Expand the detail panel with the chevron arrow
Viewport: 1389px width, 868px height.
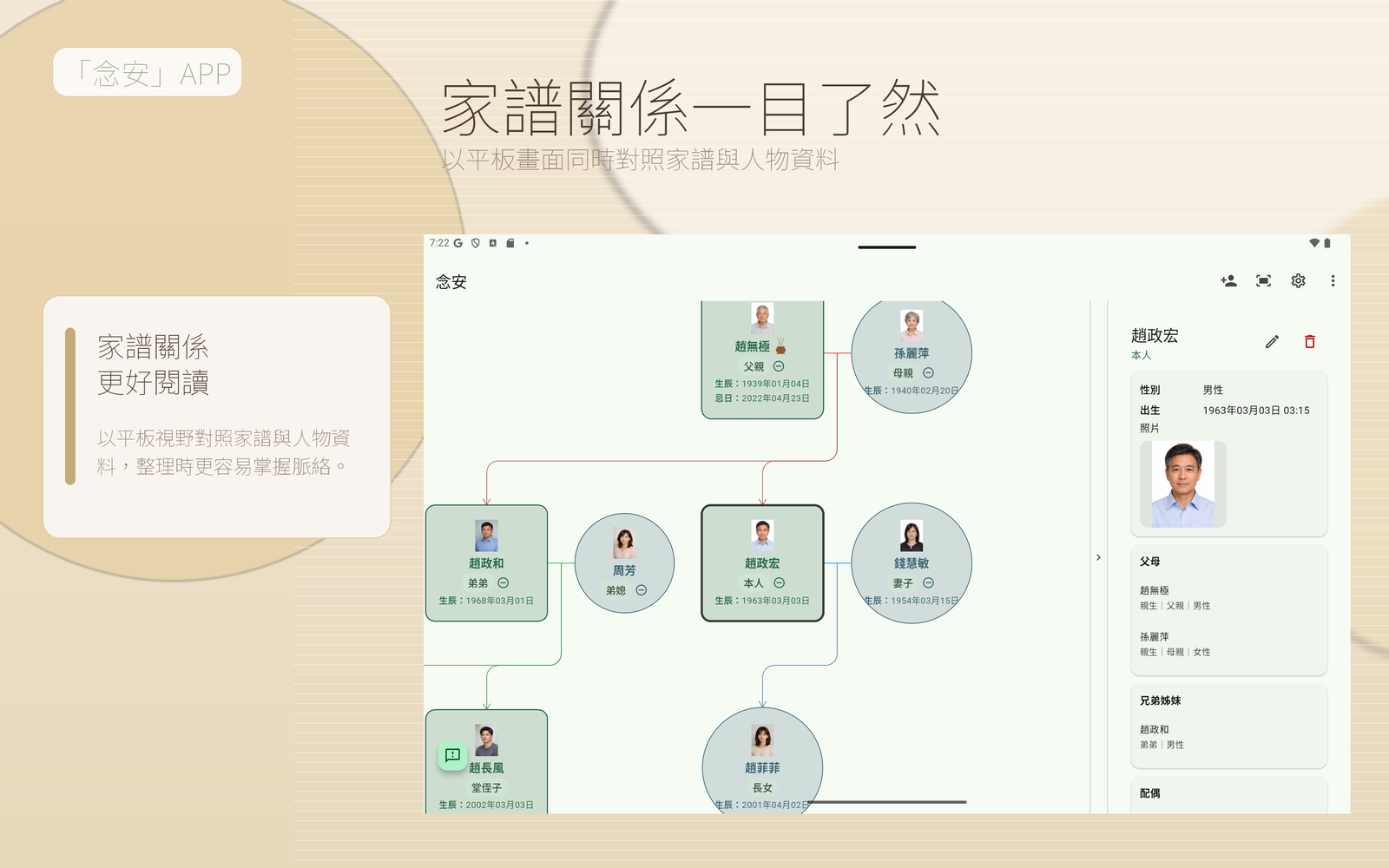1098,556
